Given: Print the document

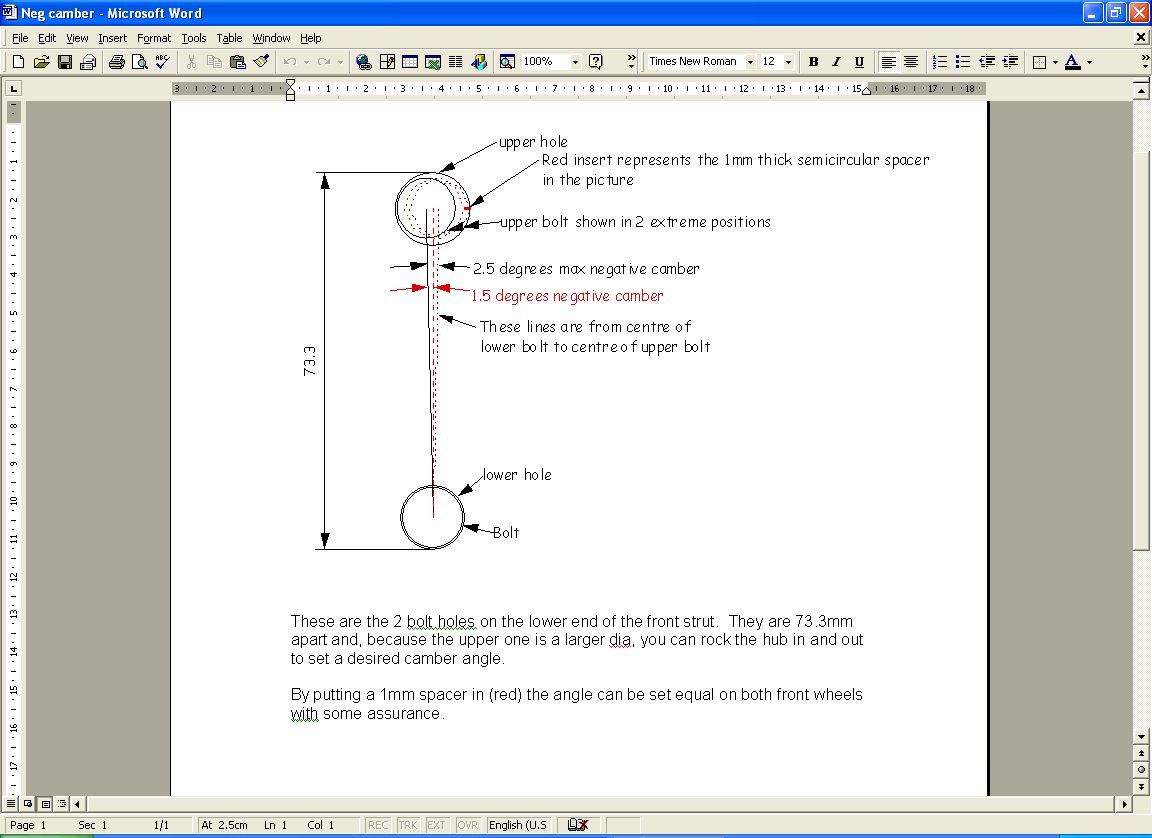Looking at the screenshot, I should 116,62.
